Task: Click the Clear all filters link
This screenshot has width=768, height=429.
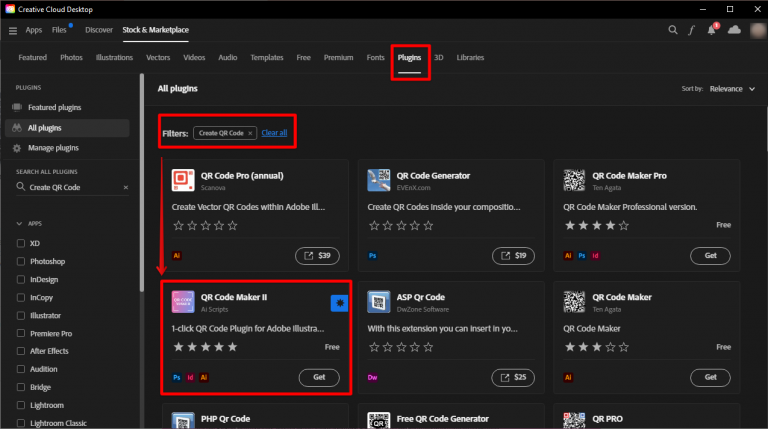Action: point(274,133)
